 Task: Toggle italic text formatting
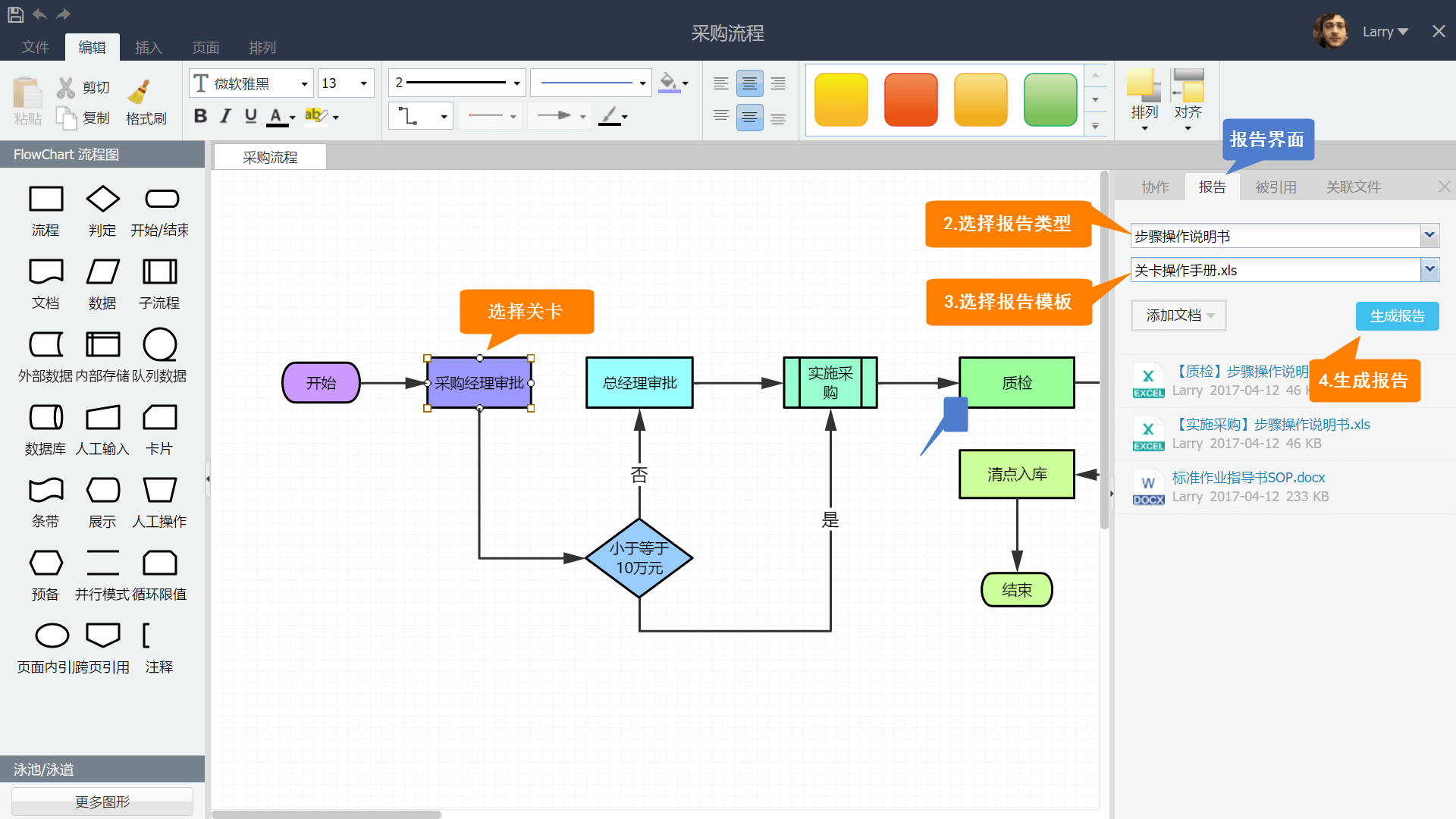click(225, 116)
